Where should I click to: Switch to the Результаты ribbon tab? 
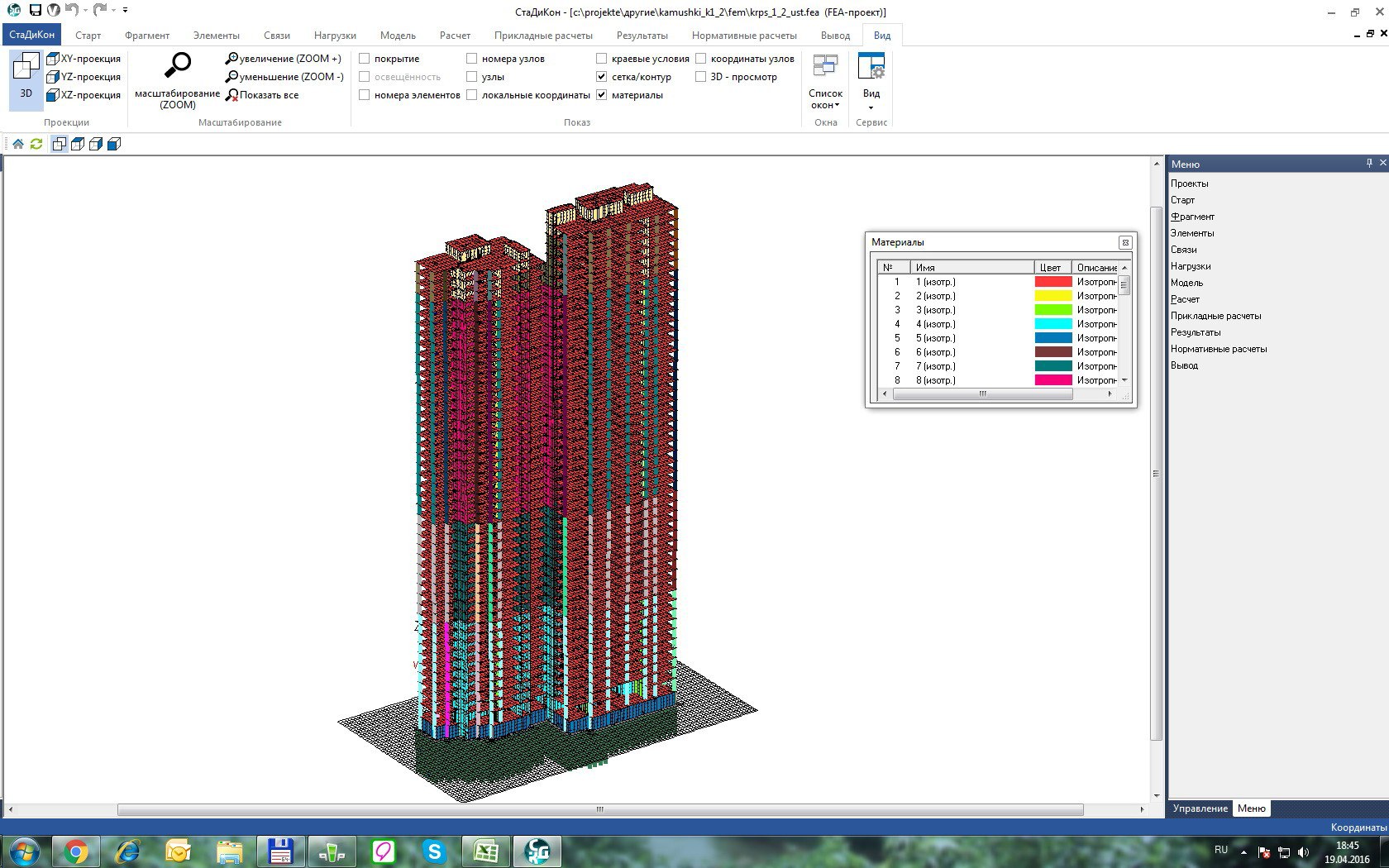[x=642, y=36]
